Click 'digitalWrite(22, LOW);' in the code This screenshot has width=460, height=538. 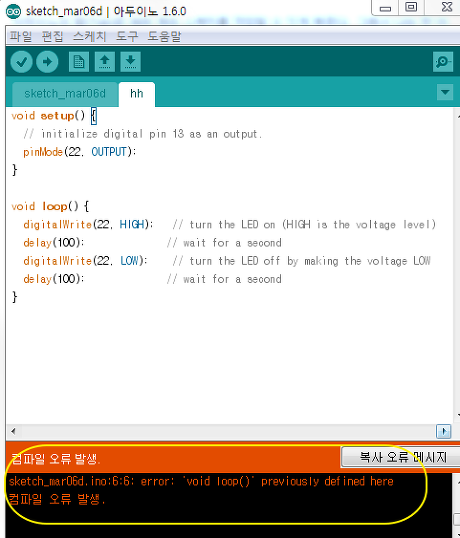85,261
